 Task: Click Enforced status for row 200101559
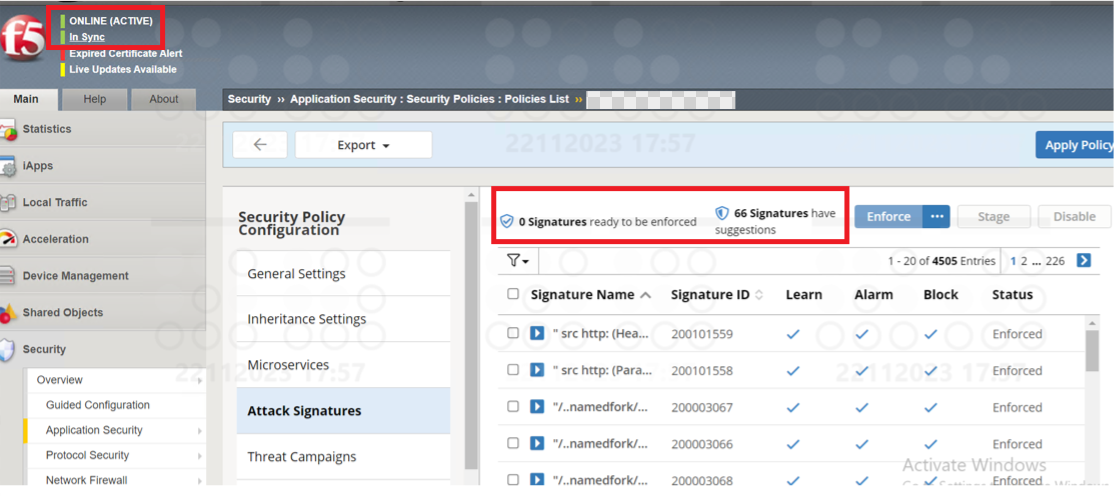point(1017,333)
